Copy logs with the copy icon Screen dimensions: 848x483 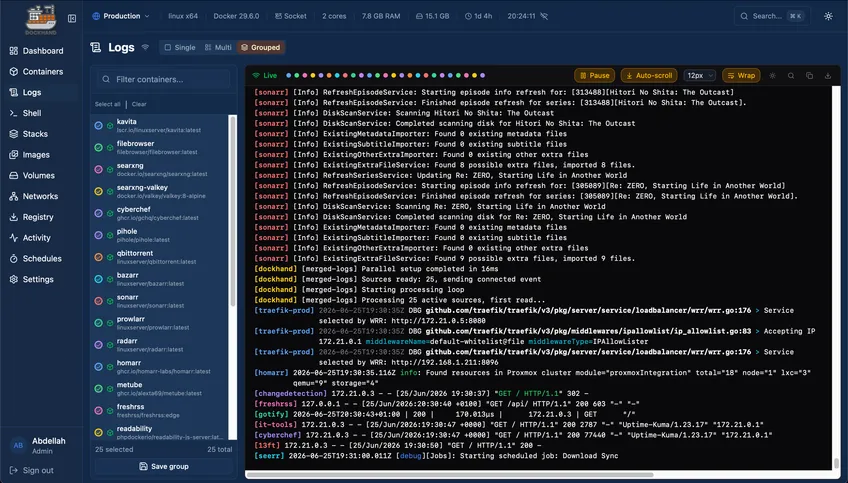pyautogui.click(x=809, y=76)
